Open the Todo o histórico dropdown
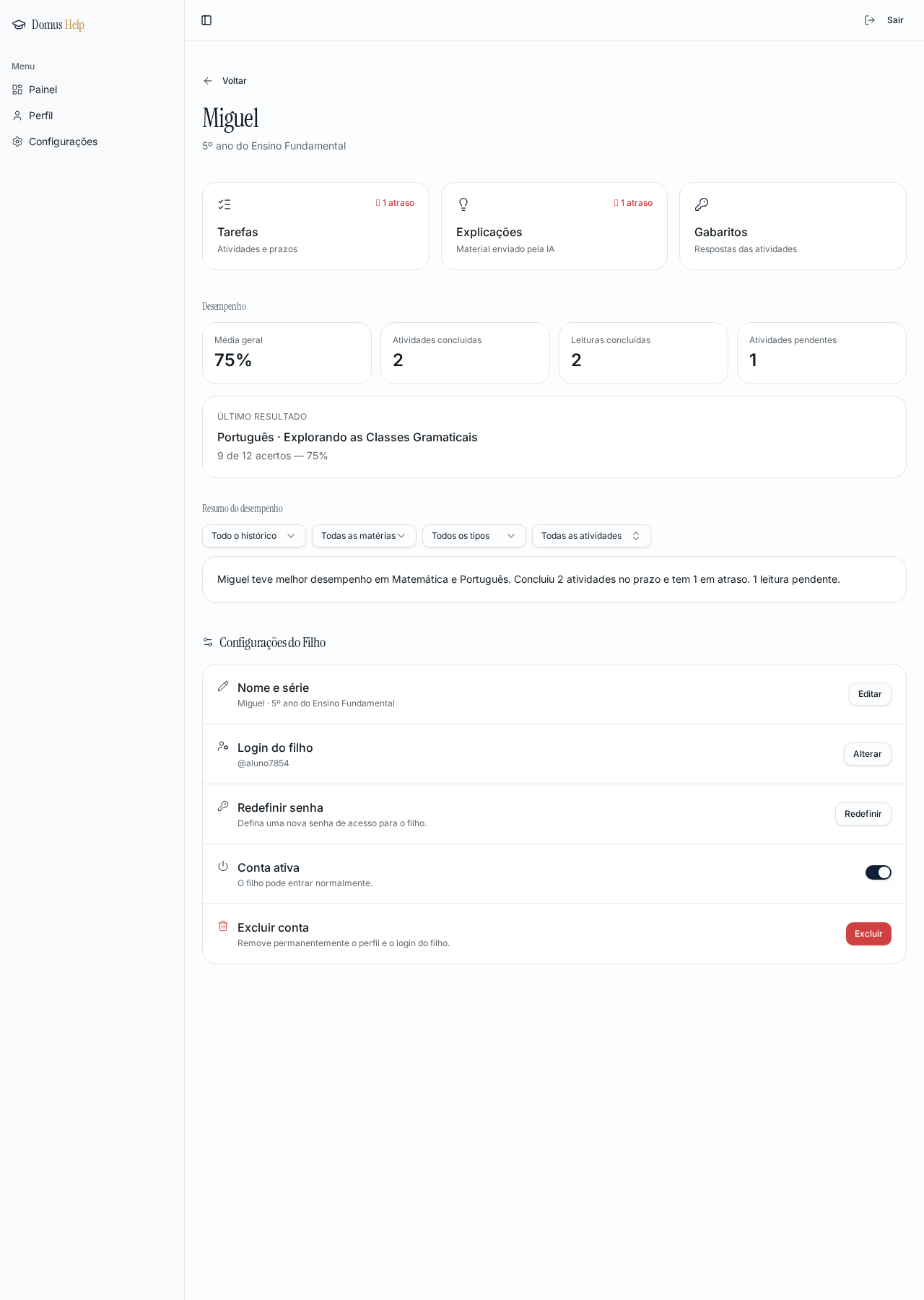Screen dimensions: 924x1300 pos(254,536)
